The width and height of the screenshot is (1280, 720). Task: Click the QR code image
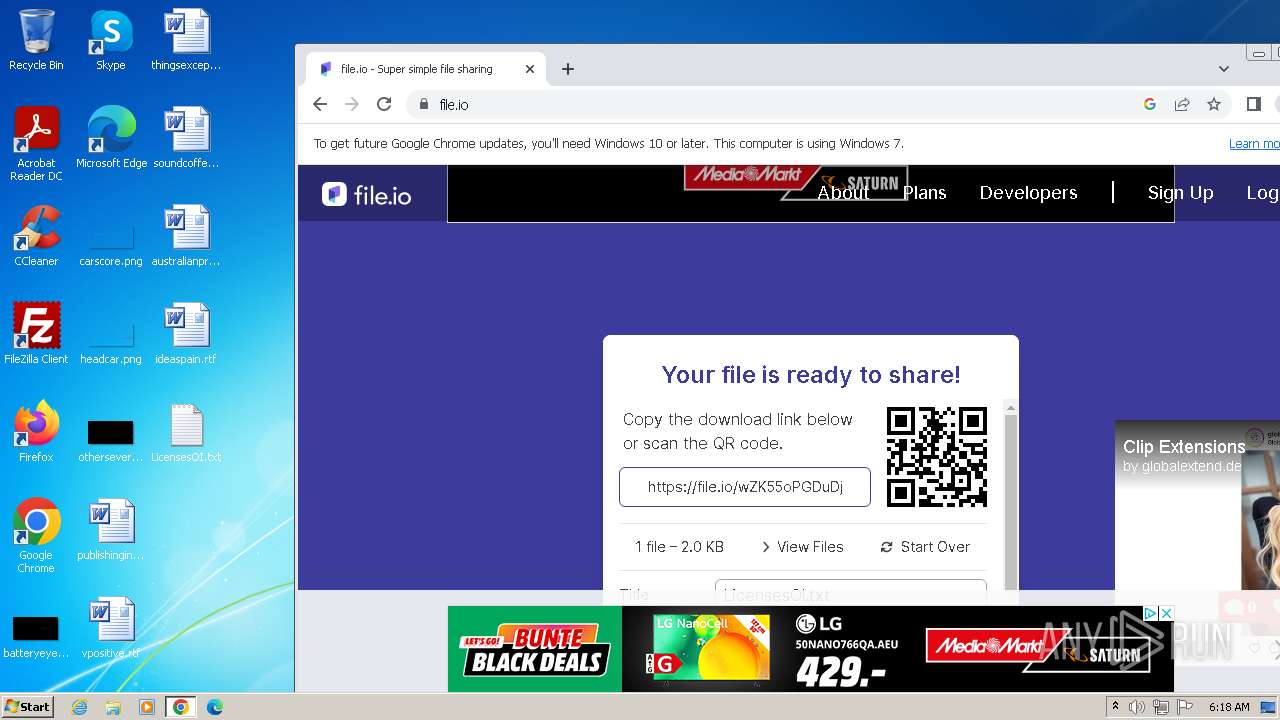pyautogui.click(x=937, y=457)
